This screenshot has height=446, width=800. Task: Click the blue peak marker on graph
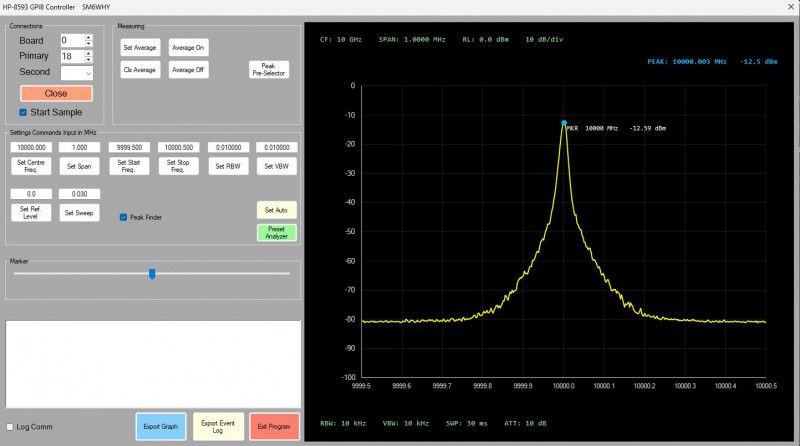pos(564,123)
